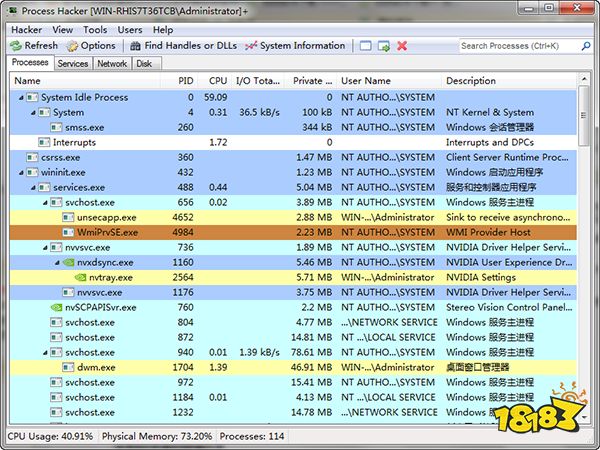Switch to the Services tab

click(x=72, y=63)
